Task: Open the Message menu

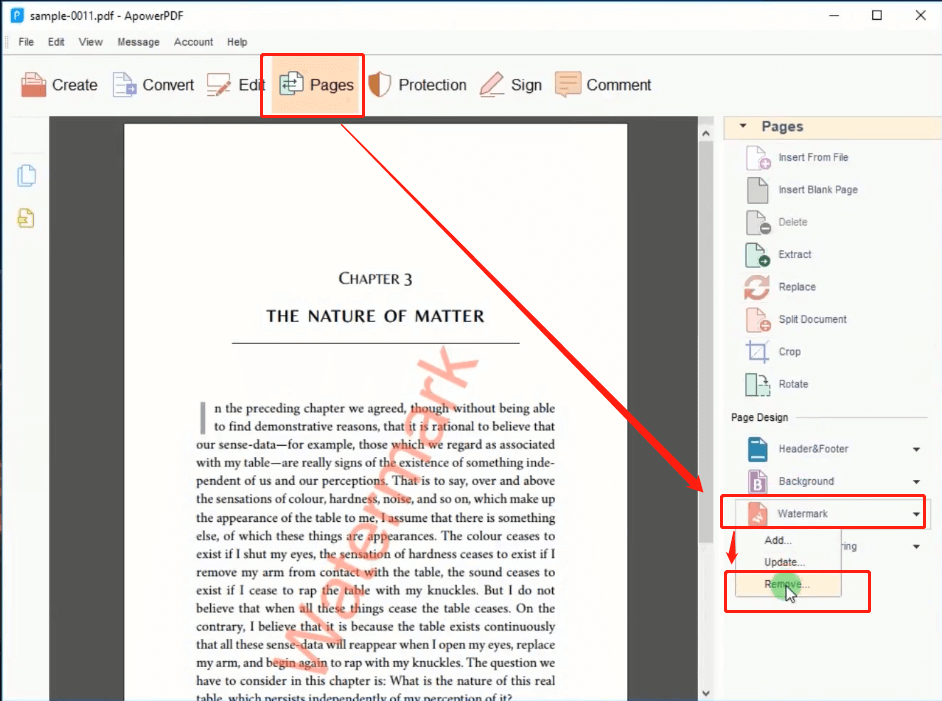Action: coord(138,42)
